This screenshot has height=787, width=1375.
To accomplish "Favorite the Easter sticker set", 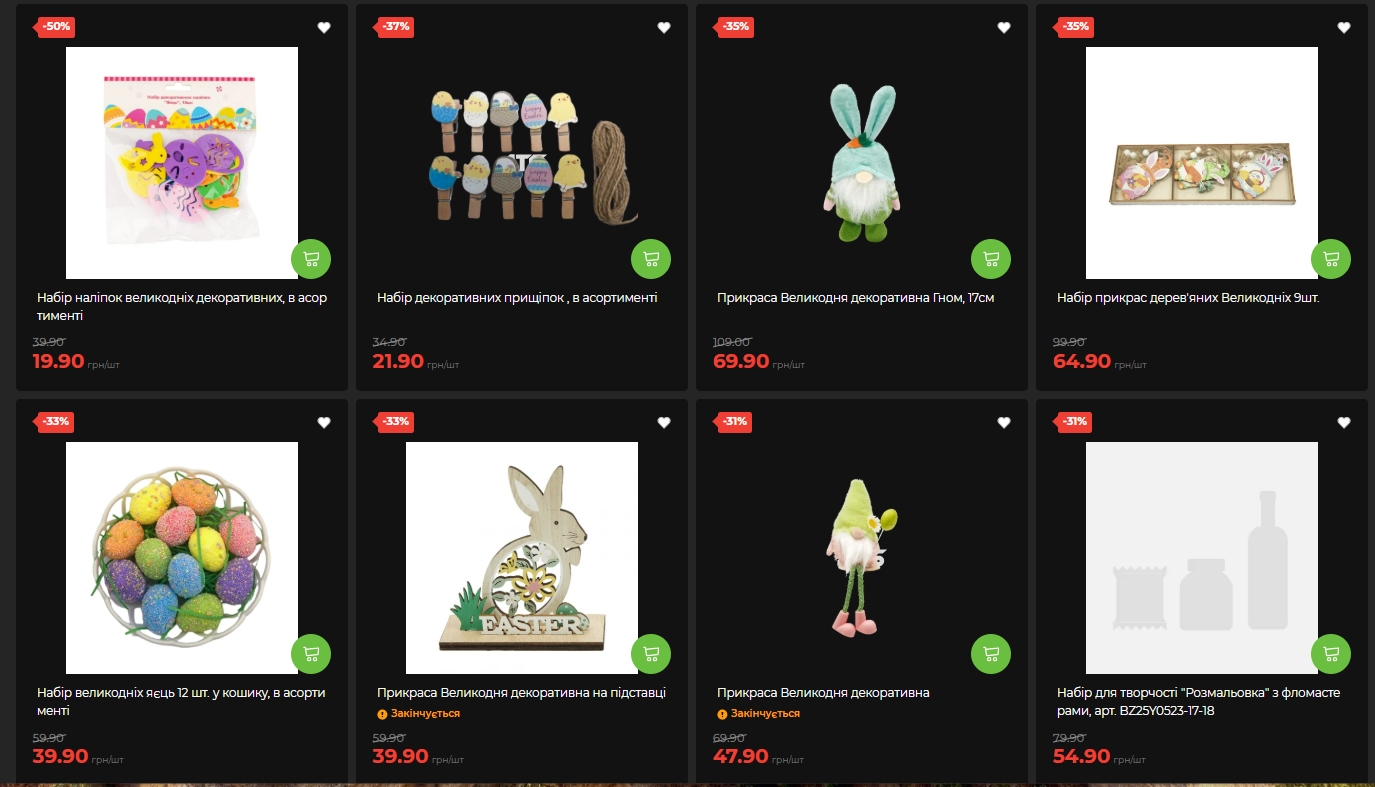I will point(324,28).
